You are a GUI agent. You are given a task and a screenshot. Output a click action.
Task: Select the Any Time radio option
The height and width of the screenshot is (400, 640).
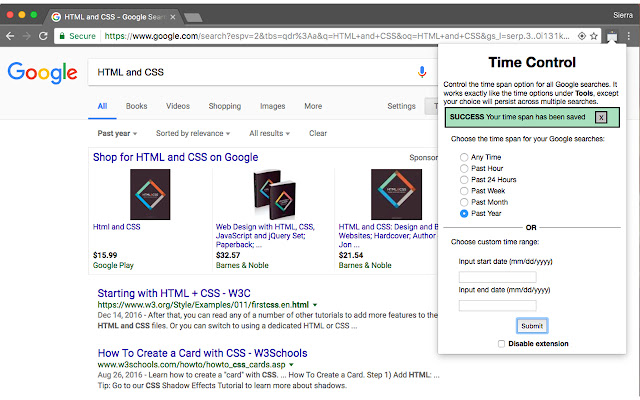coord(464,157)
